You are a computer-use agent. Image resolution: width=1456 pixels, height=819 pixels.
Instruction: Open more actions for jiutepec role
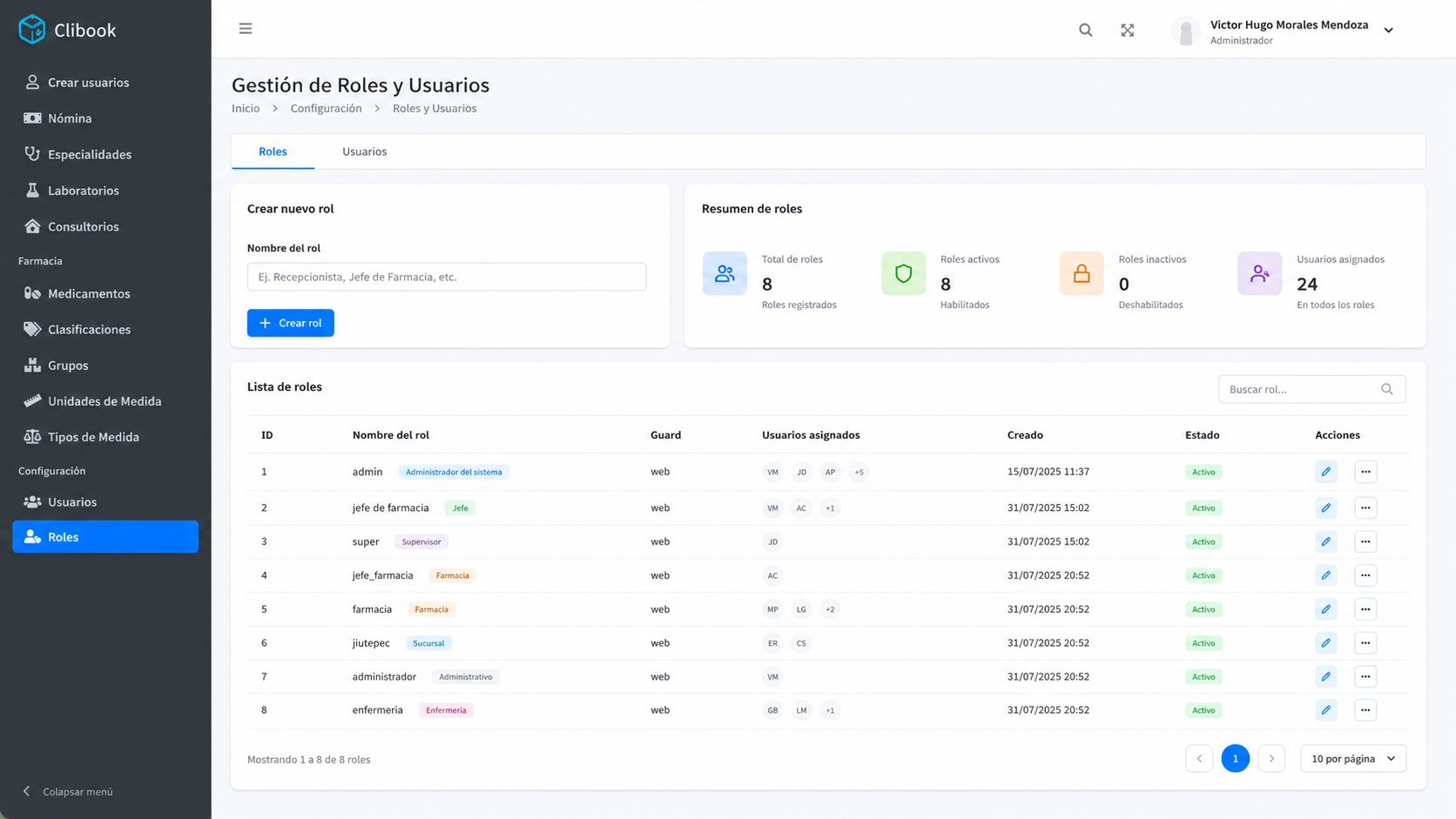point(1365,643)
